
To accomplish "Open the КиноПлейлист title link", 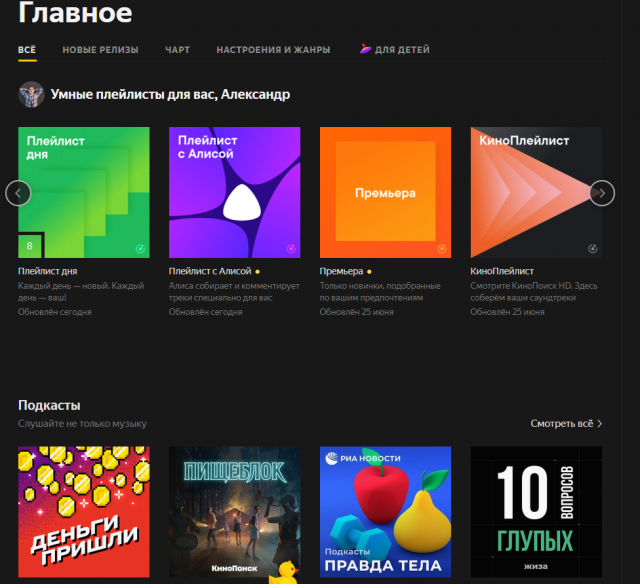I will pyautogui.click(x=502, y=271).
